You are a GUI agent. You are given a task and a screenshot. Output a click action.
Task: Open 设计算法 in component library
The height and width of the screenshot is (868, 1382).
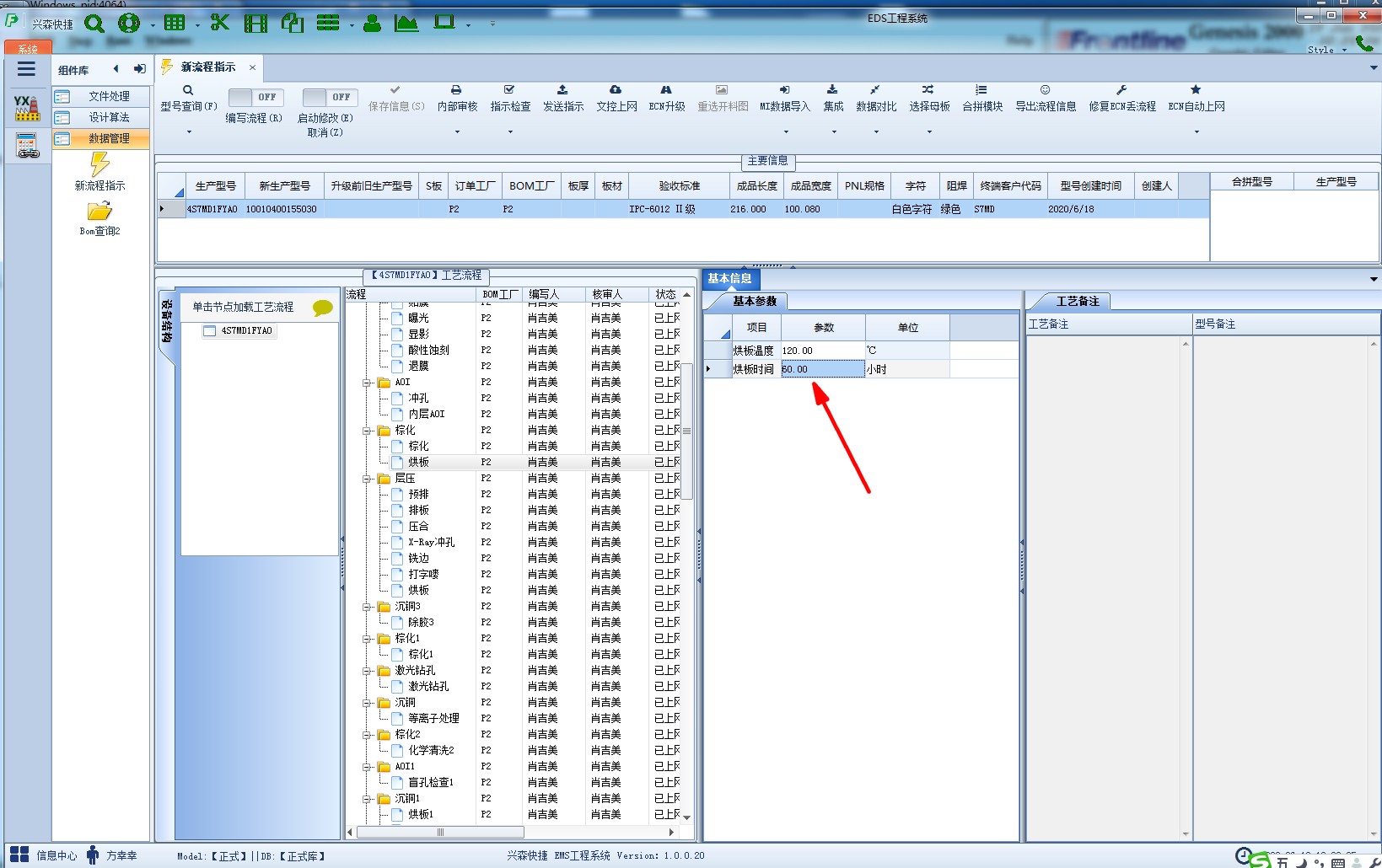point(101,118)
